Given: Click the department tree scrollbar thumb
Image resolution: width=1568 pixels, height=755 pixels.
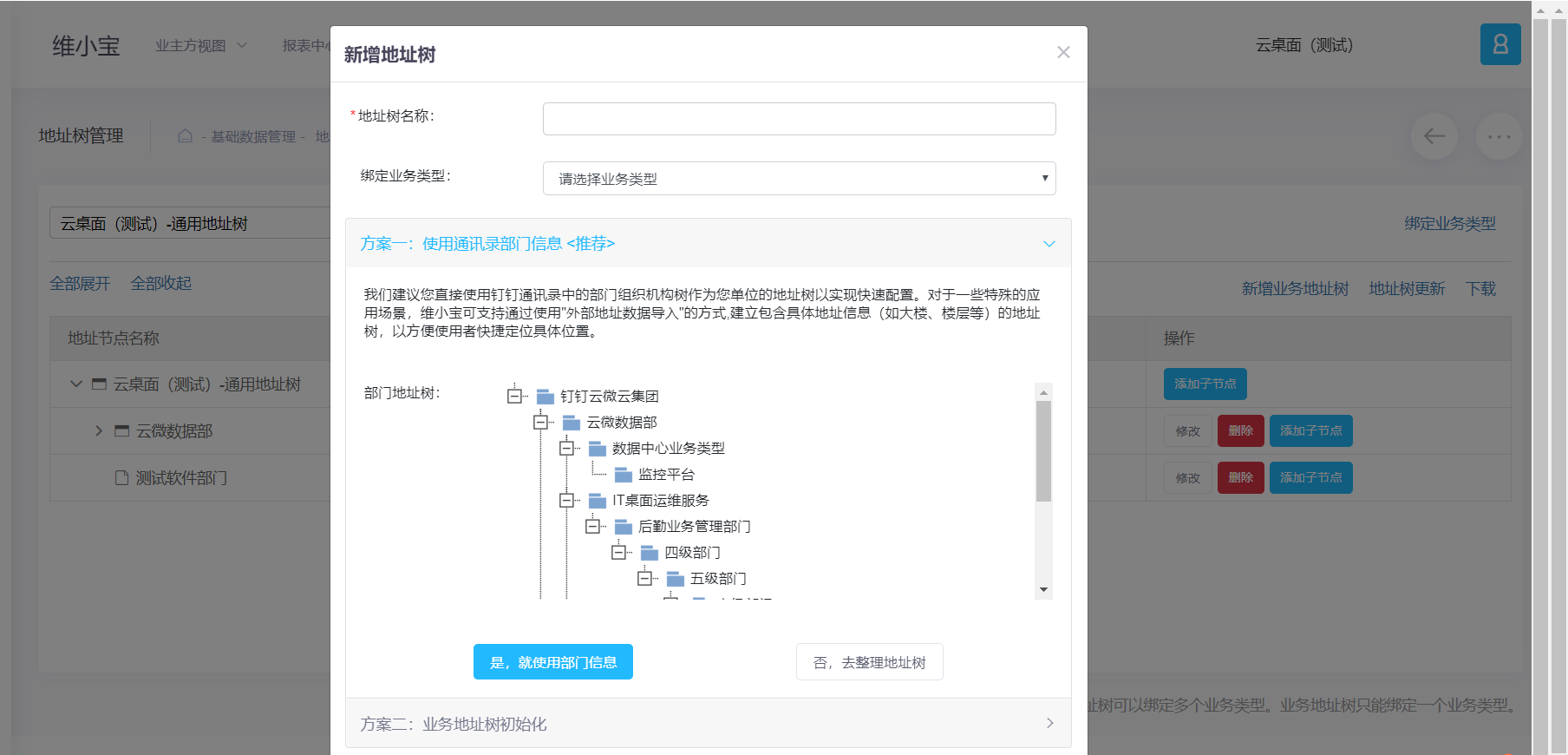Looking at the screenshot, I should [x=1043, y=451].
